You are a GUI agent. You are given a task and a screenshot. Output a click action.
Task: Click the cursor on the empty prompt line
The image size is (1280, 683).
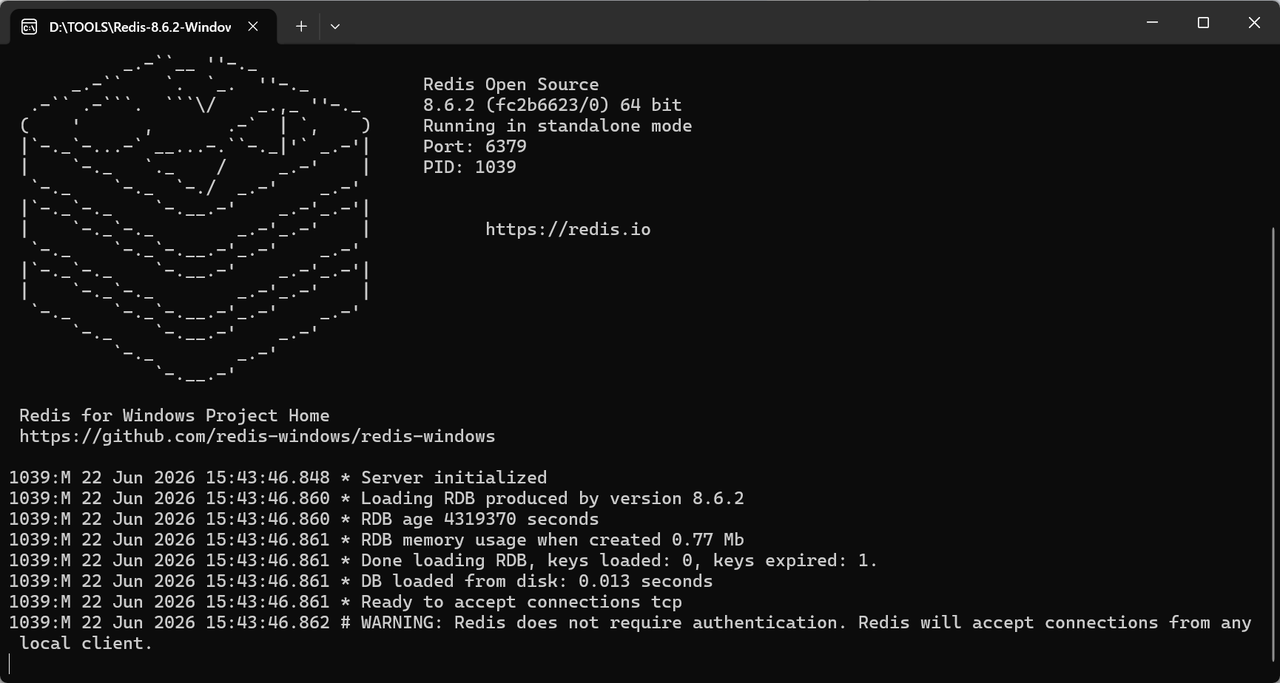[10, 664]
